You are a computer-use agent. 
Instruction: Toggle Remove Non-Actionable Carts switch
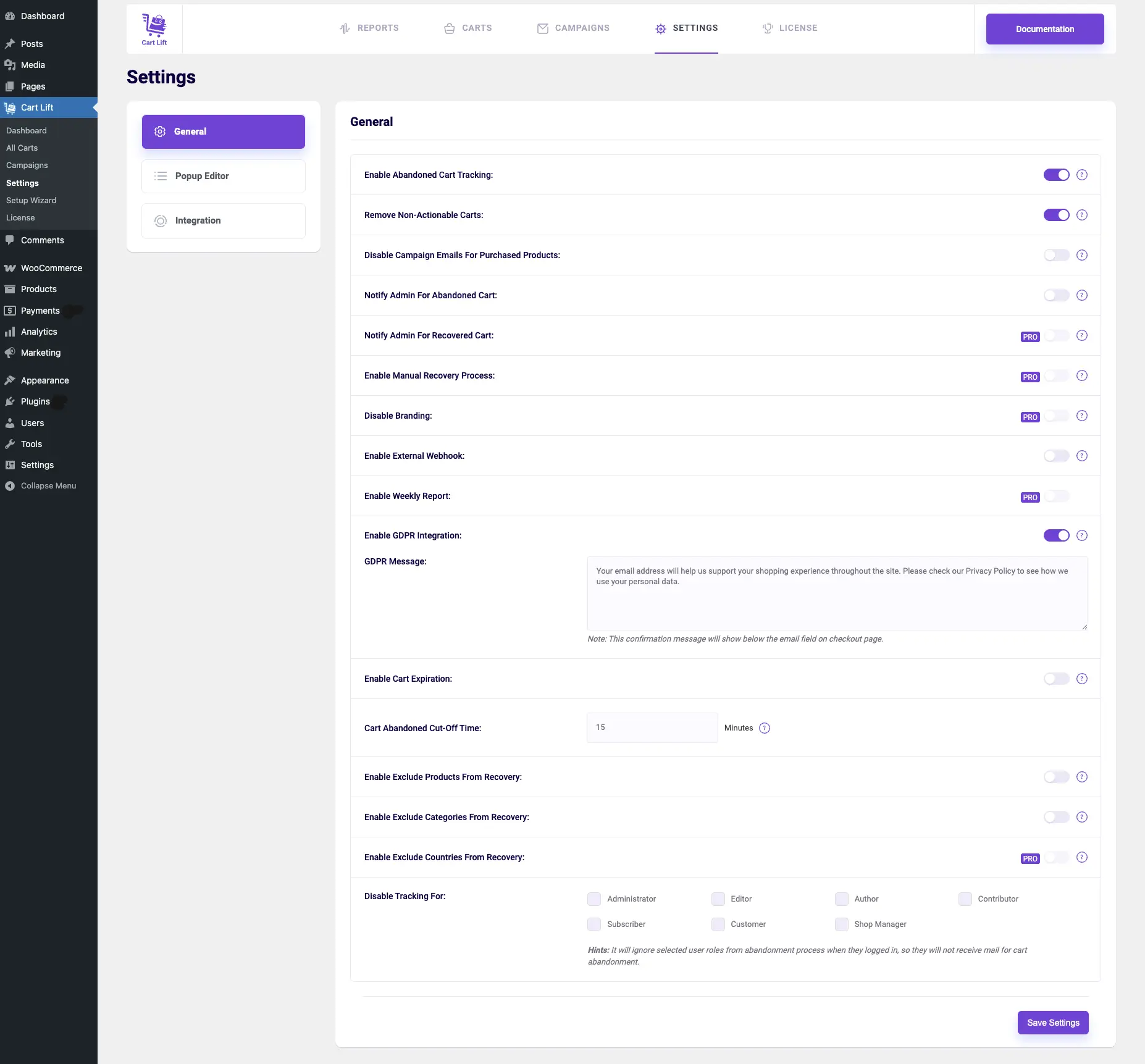(1056, 215)
